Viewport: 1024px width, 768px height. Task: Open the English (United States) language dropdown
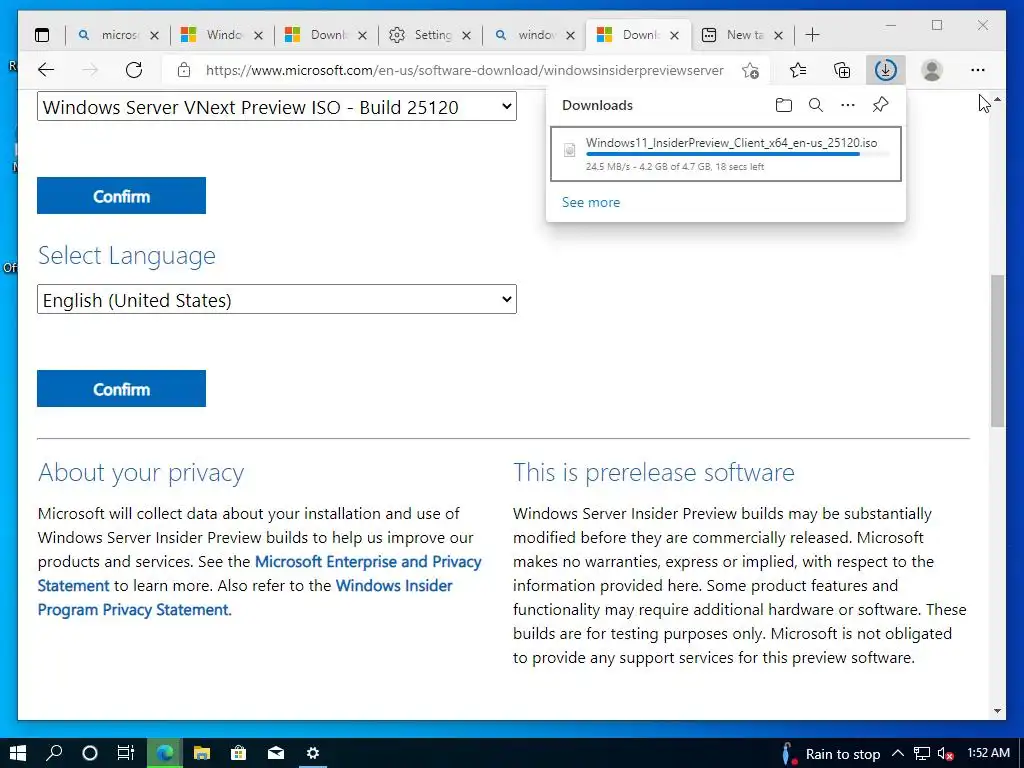click(x=277, y=300)
